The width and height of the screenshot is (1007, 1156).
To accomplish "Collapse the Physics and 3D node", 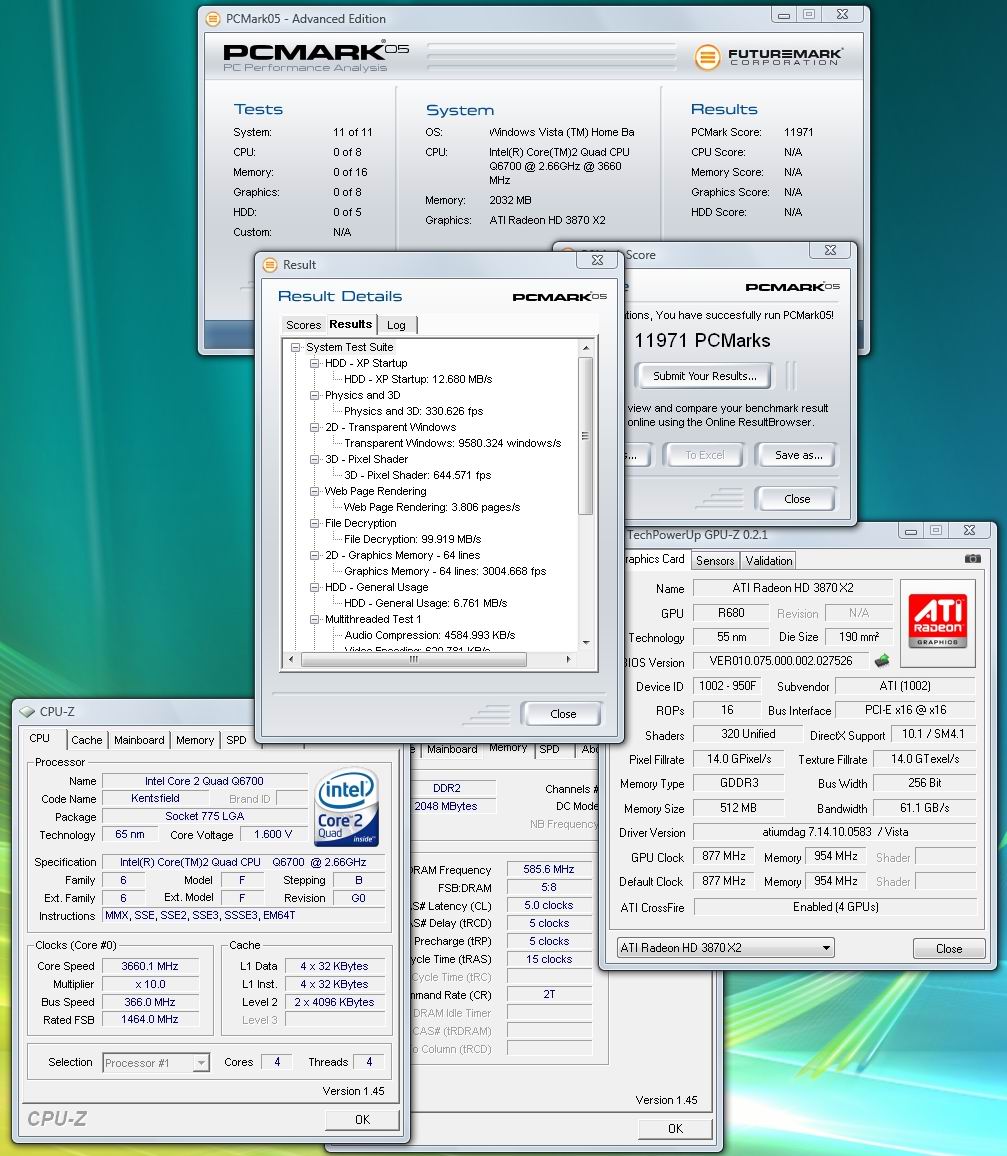I will [x=315, y=395].
